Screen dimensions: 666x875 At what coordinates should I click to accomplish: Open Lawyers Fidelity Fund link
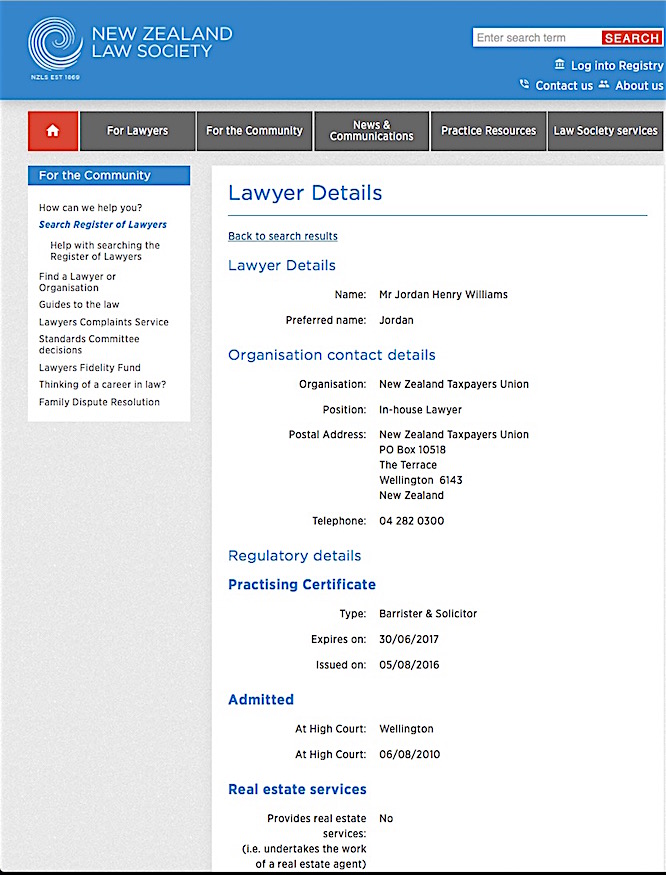pos(89,368)
